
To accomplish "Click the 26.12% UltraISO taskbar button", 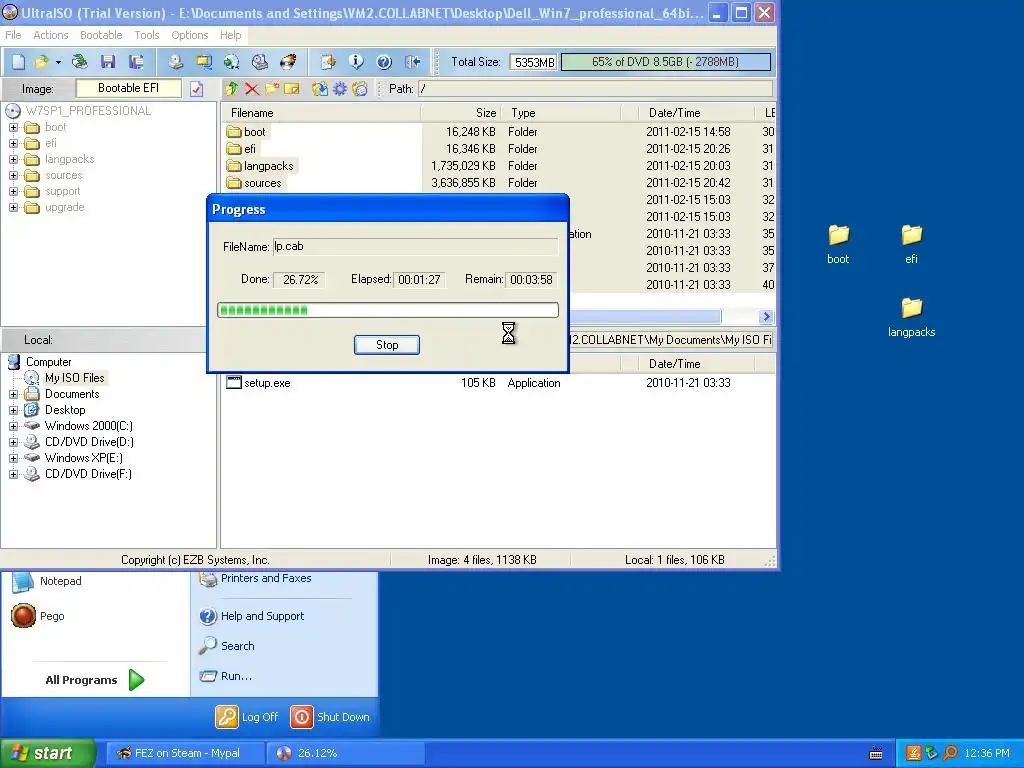I will pos(345,753).
